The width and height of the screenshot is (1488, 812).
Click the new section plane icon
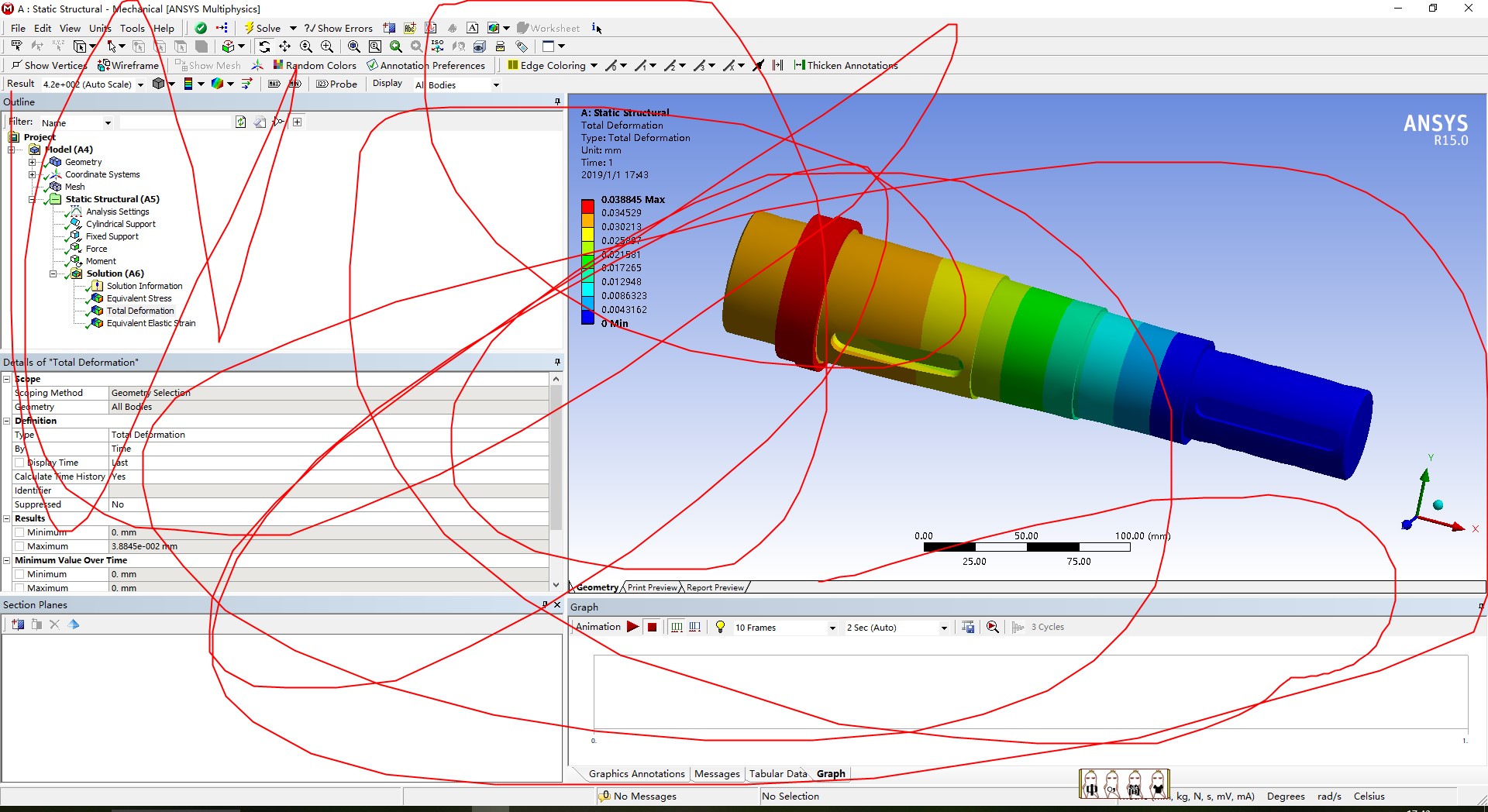pyautogui.click(x=18, y=624)
